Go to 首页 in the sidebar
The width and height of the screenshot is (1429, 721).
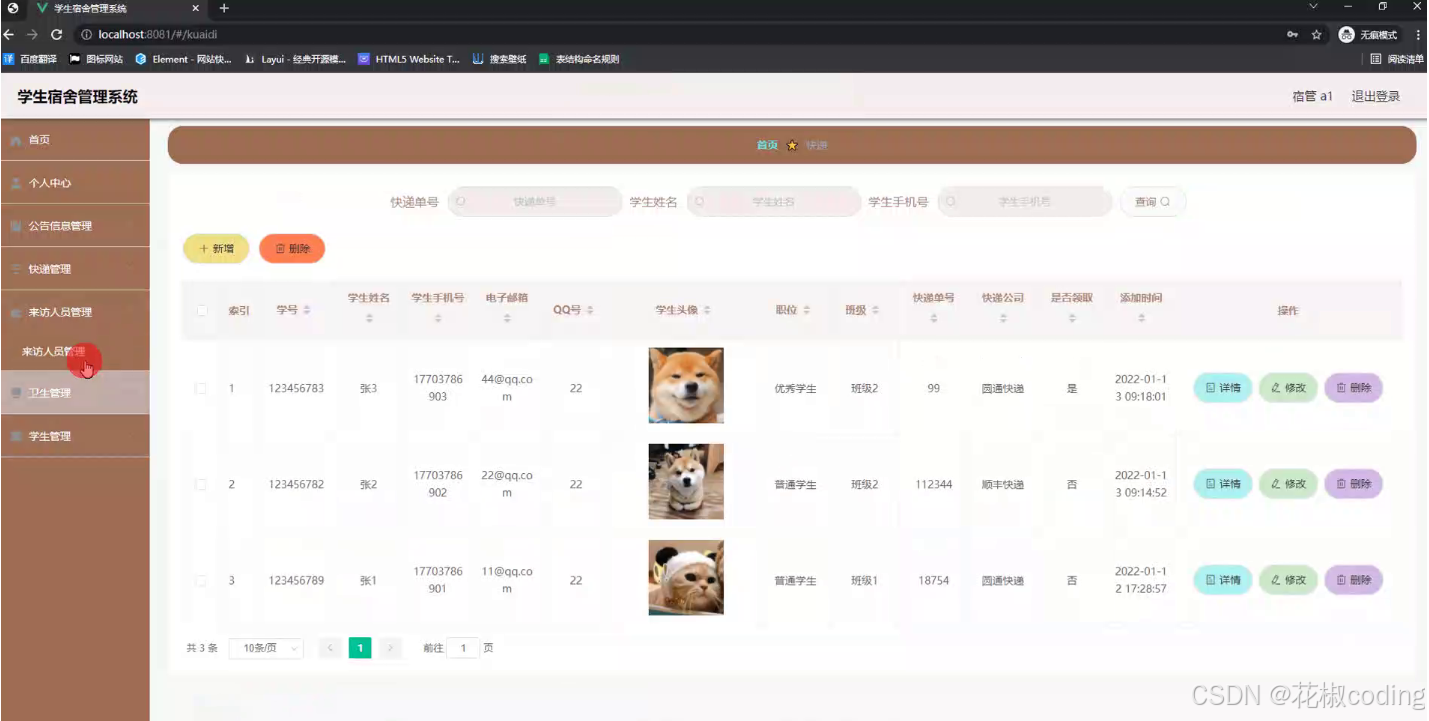pyautogui.click(x=75, y=140)
